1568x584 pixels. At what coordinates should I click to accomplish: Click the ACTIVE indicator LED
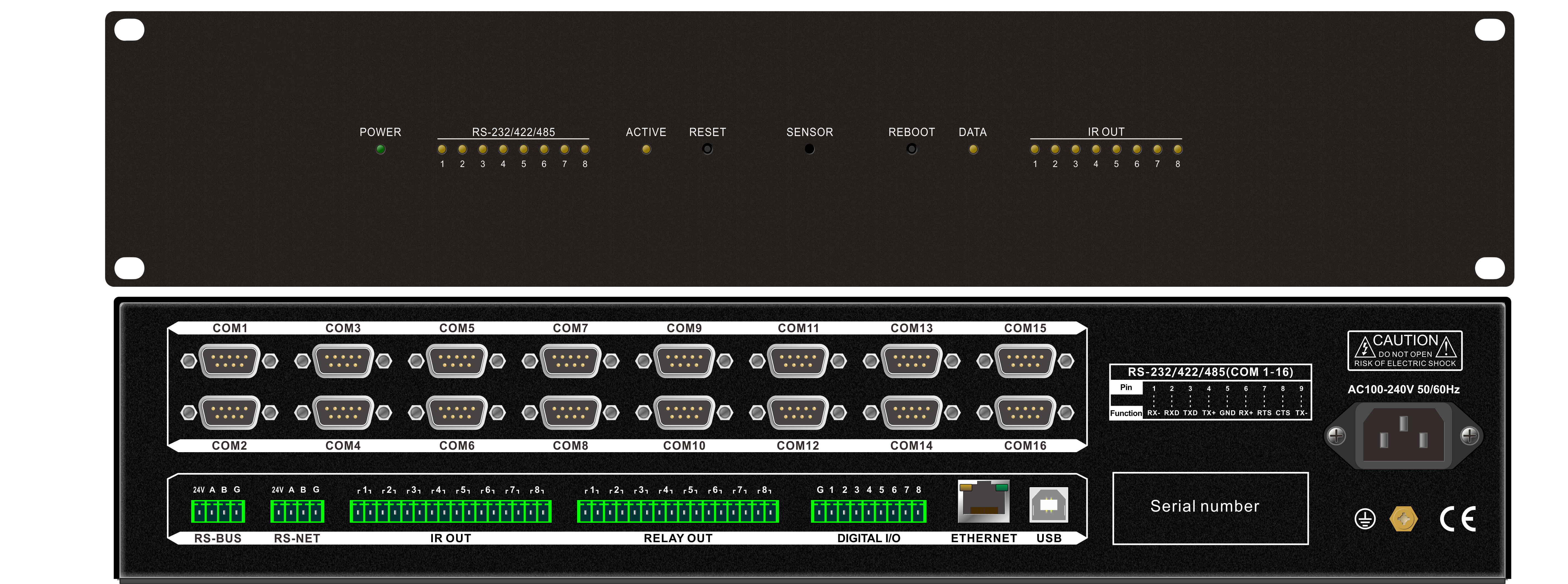[646, 149]
